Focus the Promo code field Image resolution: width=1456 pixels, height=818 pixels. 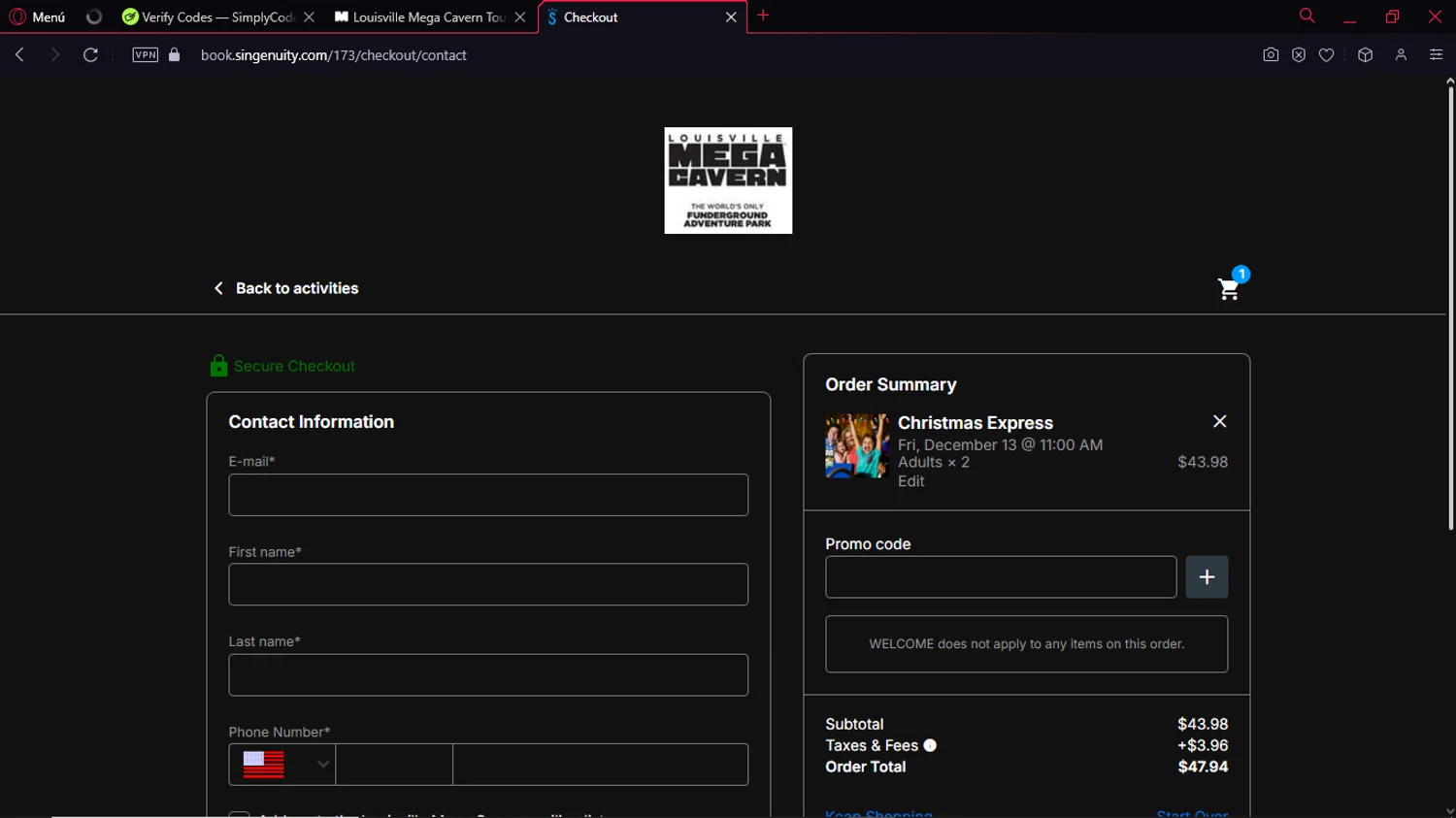coord(1001,577)
